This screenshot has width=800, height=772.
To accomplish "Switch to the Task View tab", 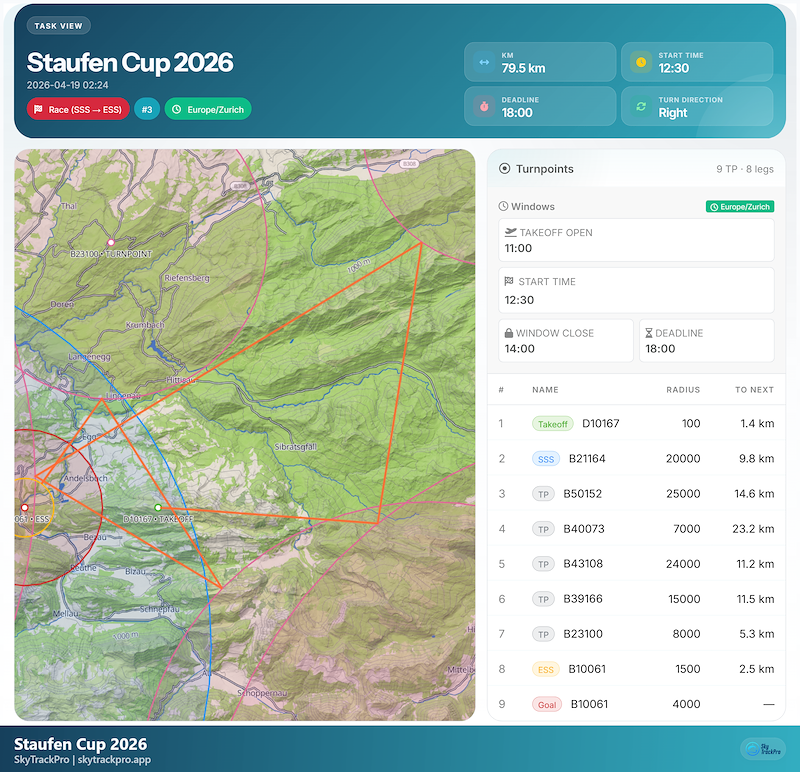I will (58, 25).
